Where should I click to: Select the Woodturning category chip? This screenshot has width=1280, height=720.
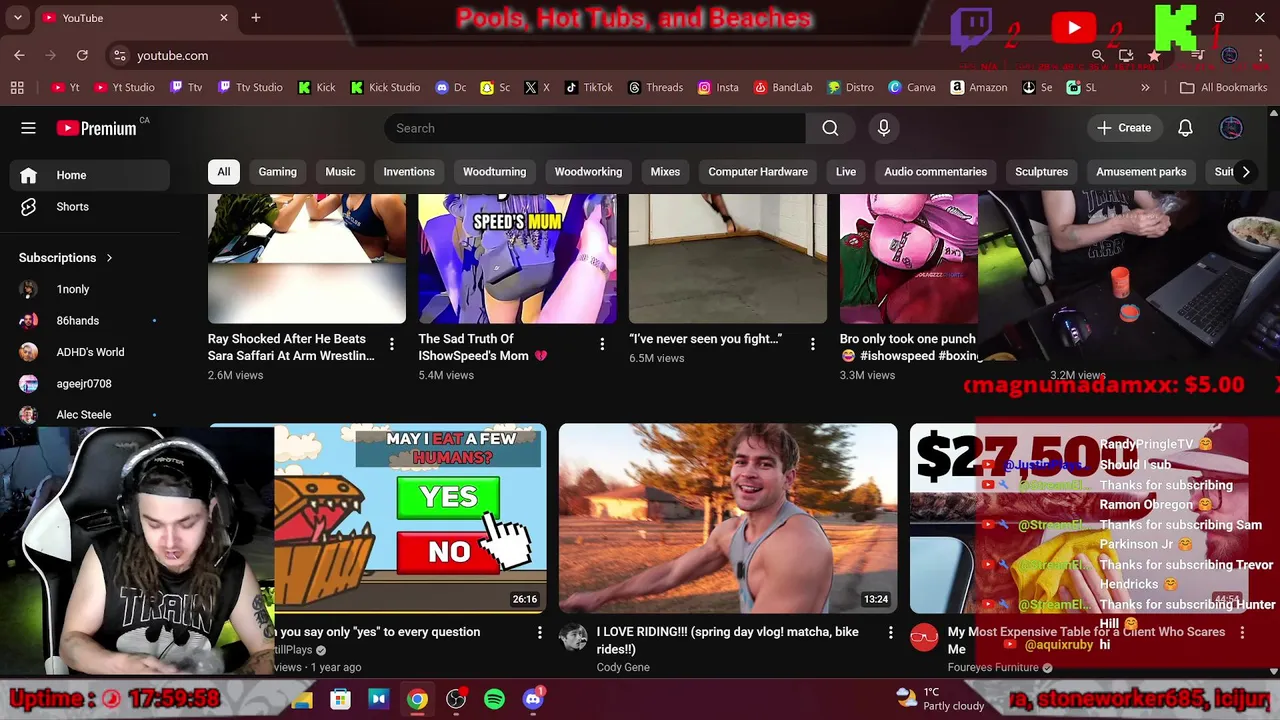pyautogui.click(x=494, y=172)
